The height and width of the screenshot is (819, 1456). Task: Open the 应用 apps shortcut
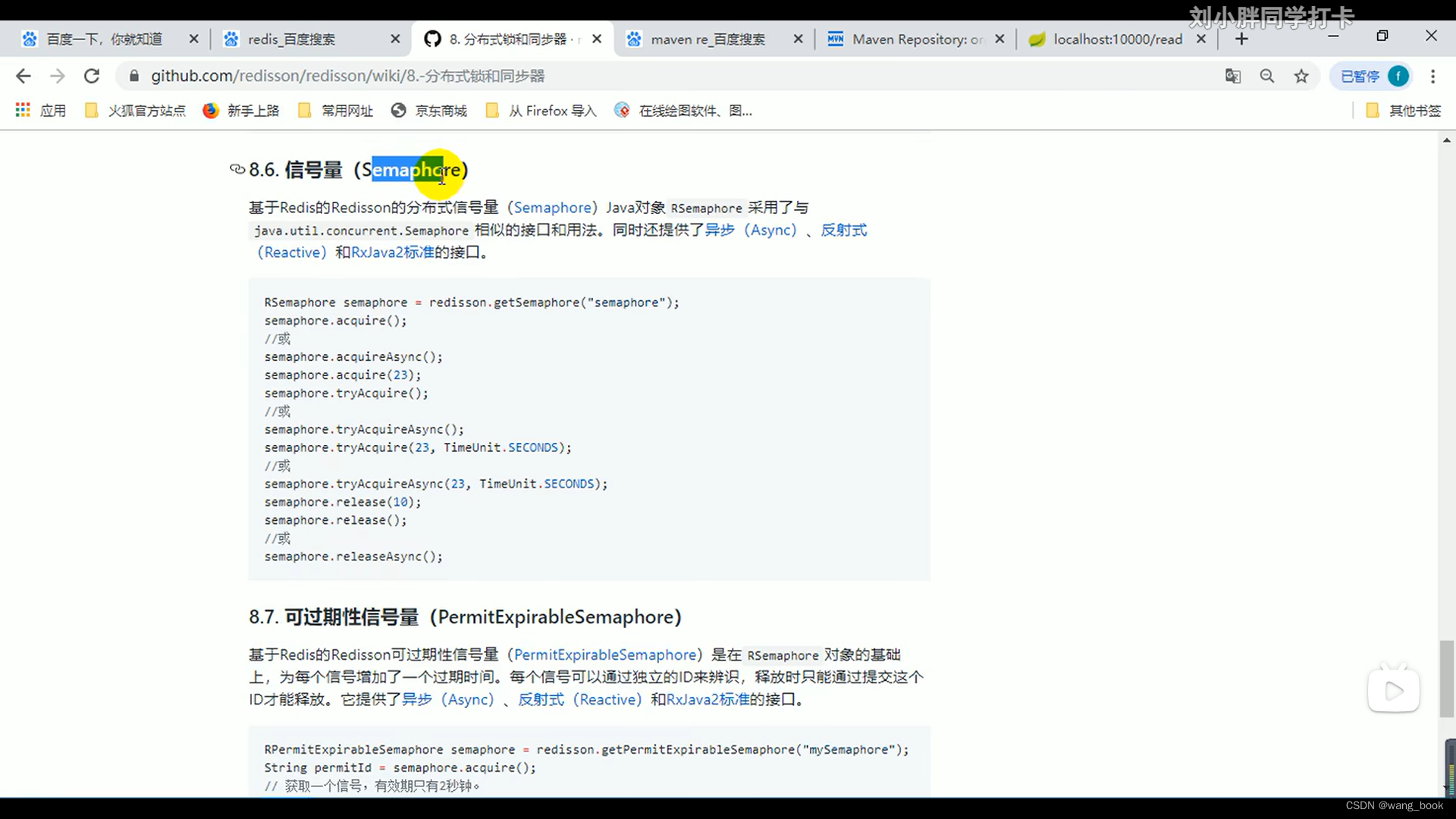point(41,111)
